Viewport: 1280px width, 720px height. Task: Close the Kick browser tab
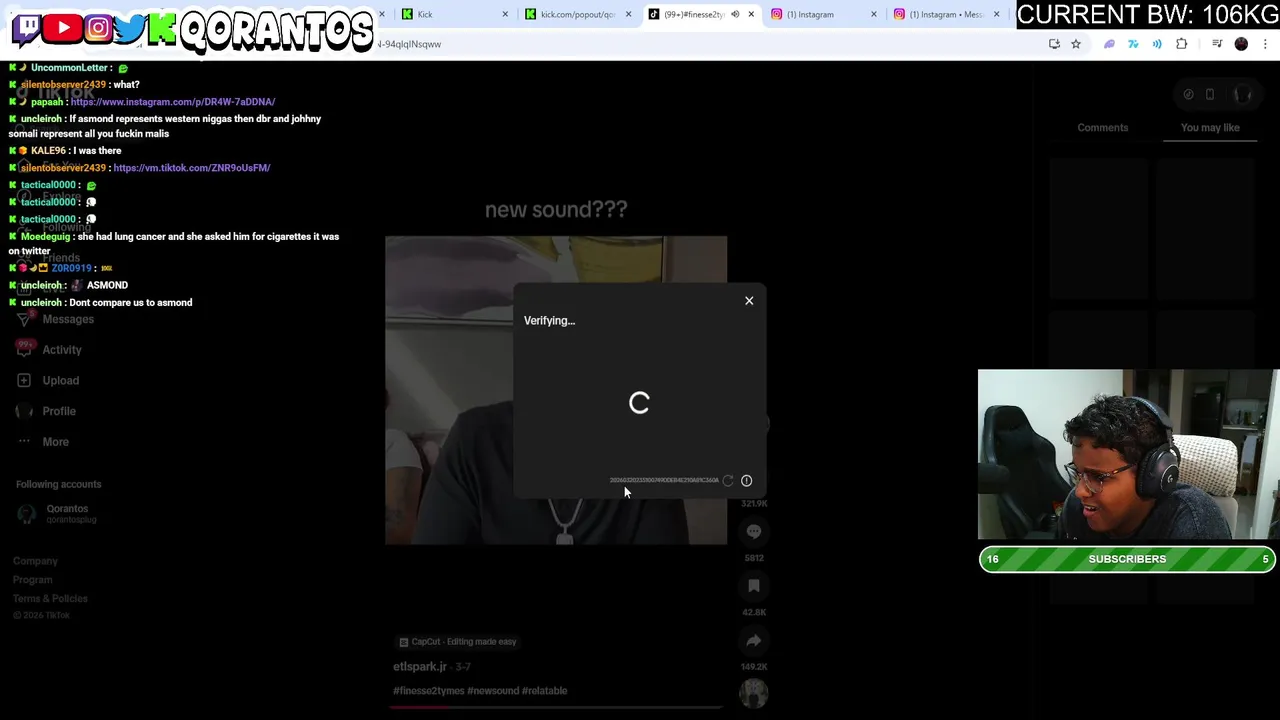tap(505, 14)
